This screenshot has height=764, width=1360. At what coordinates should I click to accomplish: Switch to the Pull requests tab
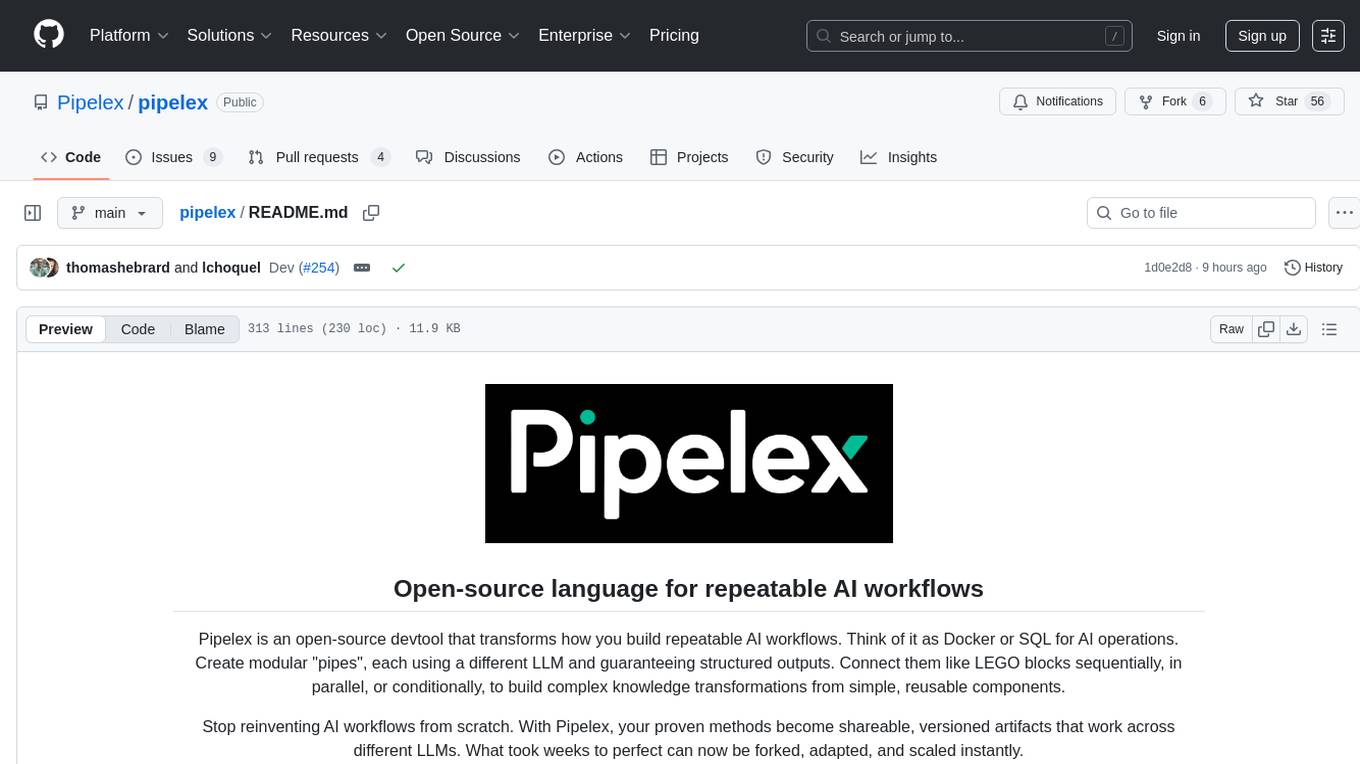coord(318,157)
